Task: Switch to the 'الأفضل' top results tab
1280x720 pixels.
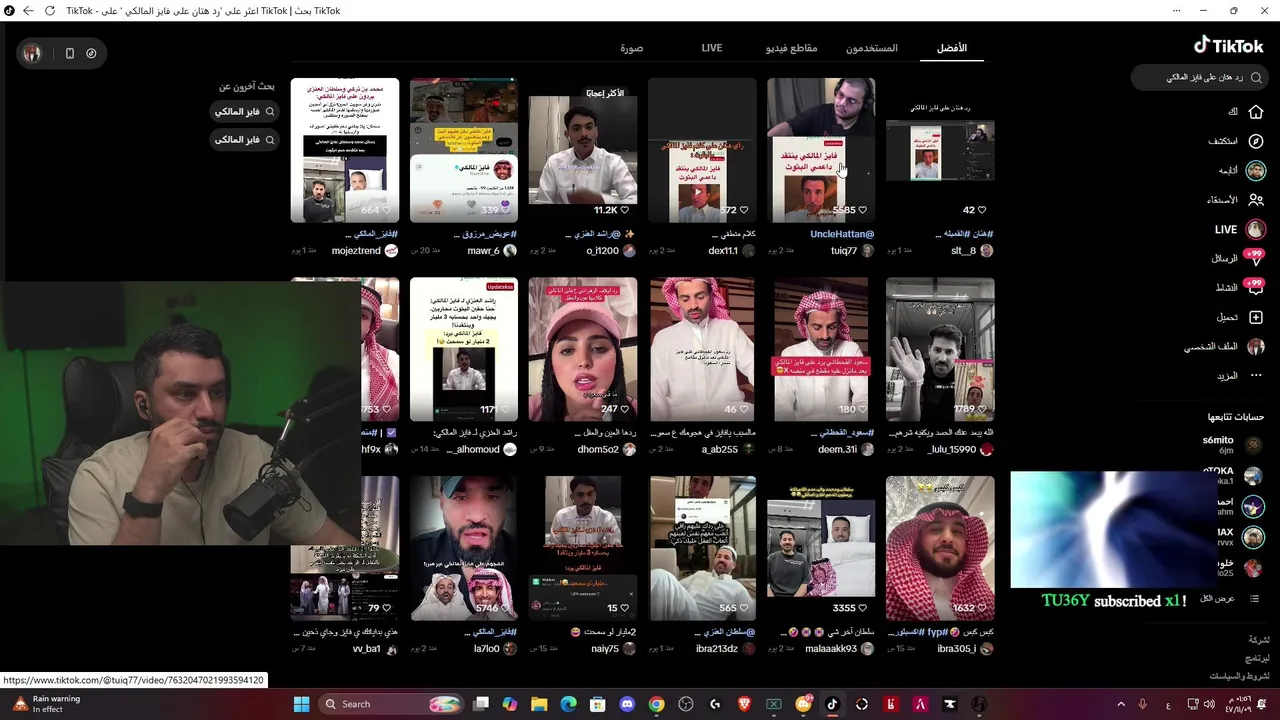Action: coord(952,48)
